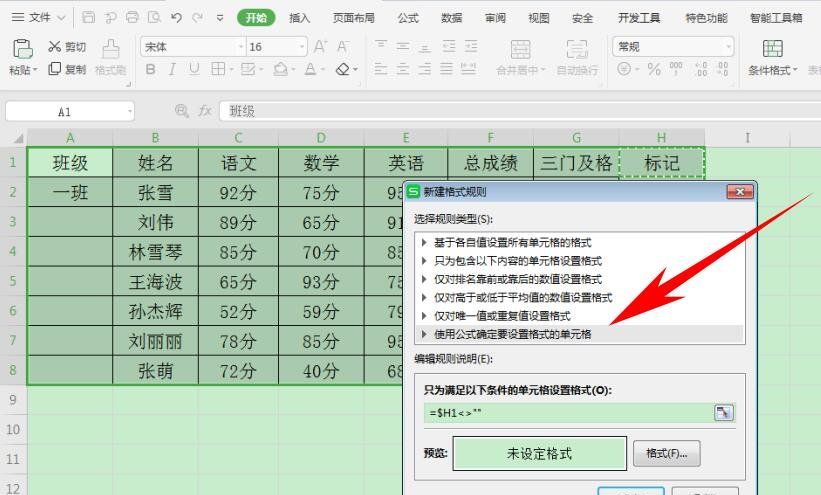Redo the last undone action
The height and width of the screenshot is (495, 821).
(x=197, y=17)
